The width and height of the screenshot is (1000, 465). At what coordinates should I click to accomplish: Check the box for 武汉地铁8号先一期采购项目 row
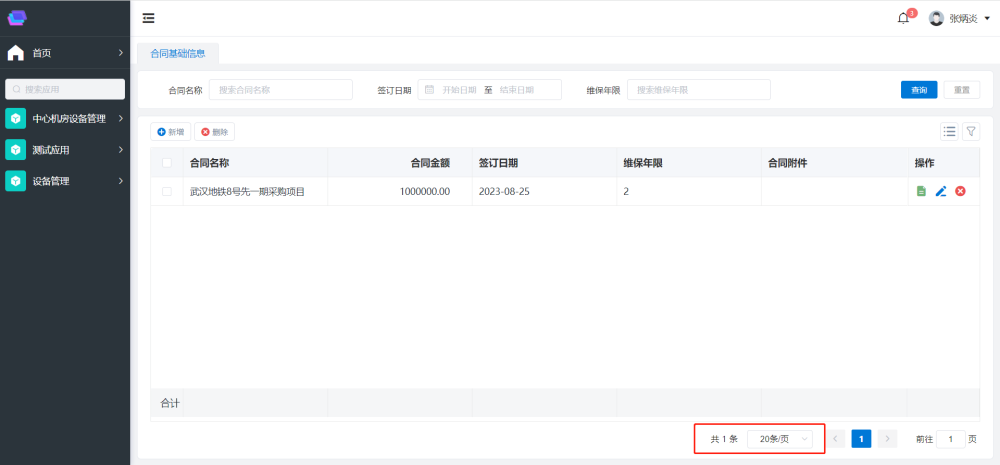(167, 191)
